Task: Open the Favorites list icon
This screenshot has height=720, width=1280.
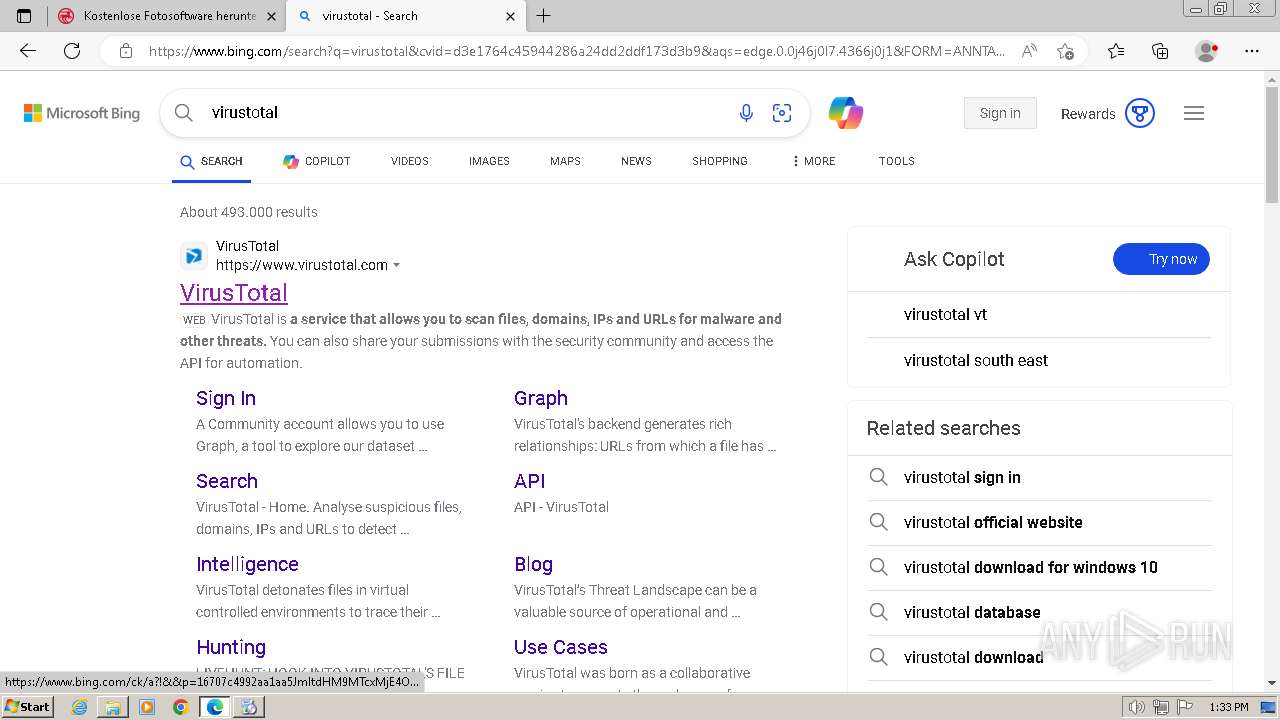Action: pyautogui.click(x=1116, y=51)
